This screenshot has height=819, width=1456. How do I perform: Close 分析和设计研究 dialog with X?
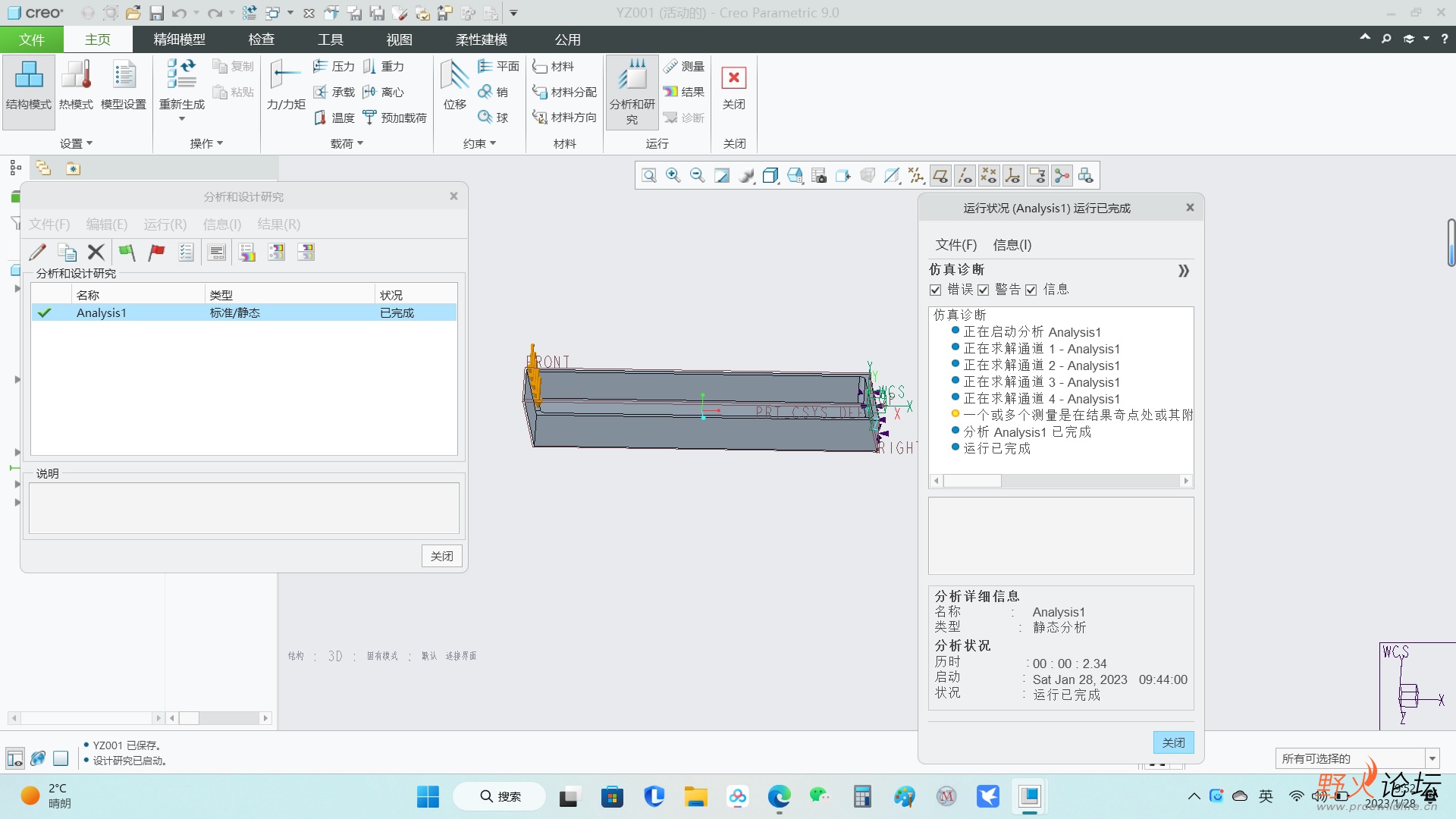coord(453,196)
